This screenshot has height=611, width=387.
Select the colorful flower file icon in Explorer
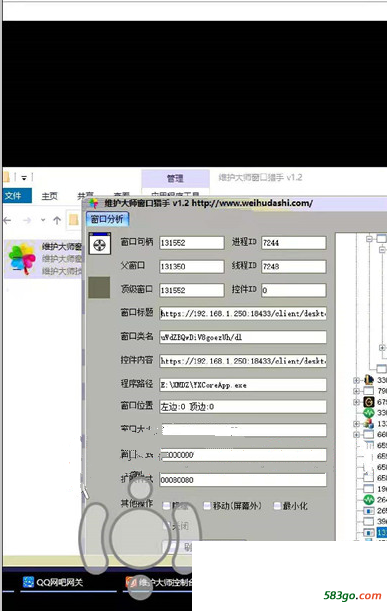(x=22, y=258)
